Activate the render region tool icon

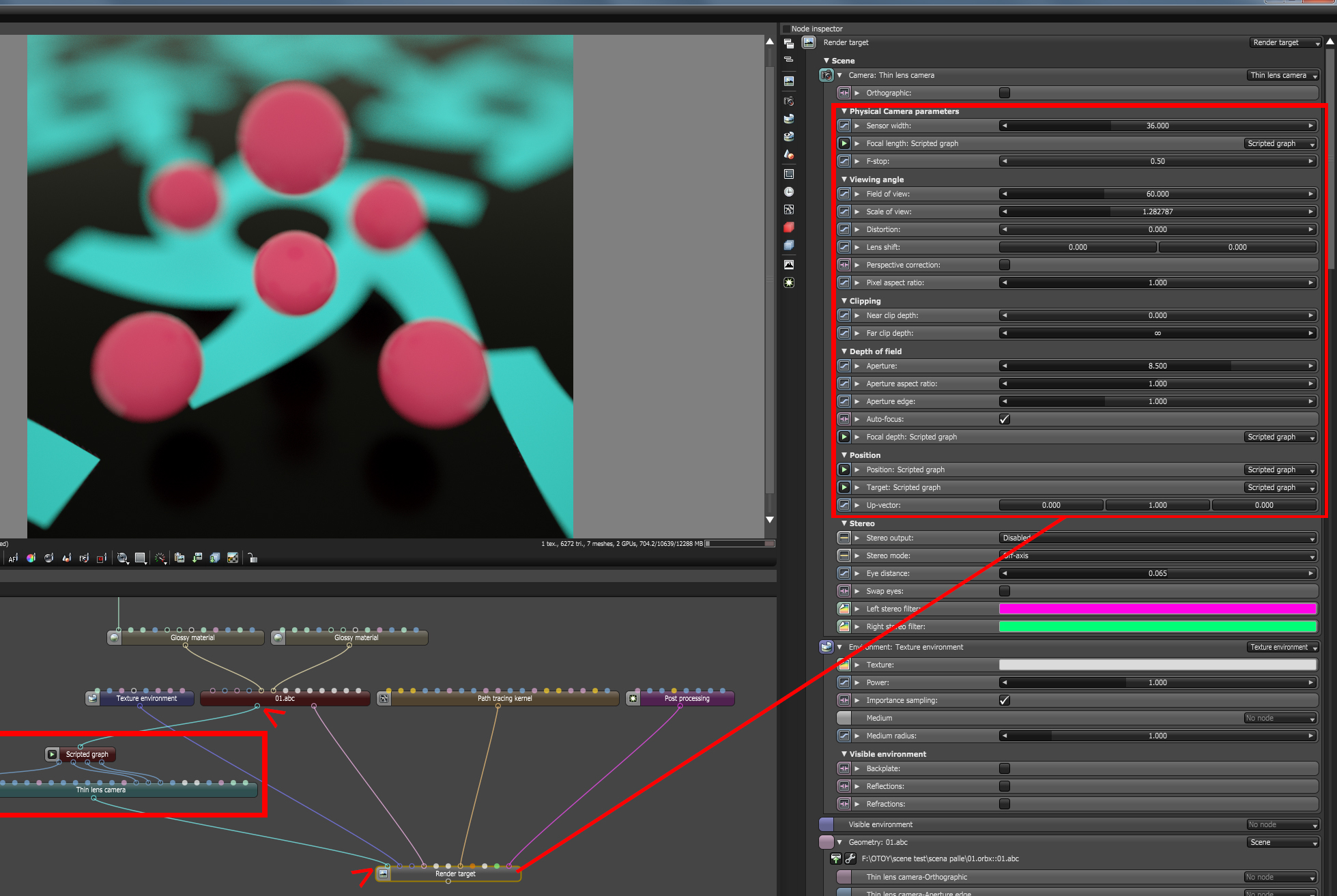(x=102, y=558)
